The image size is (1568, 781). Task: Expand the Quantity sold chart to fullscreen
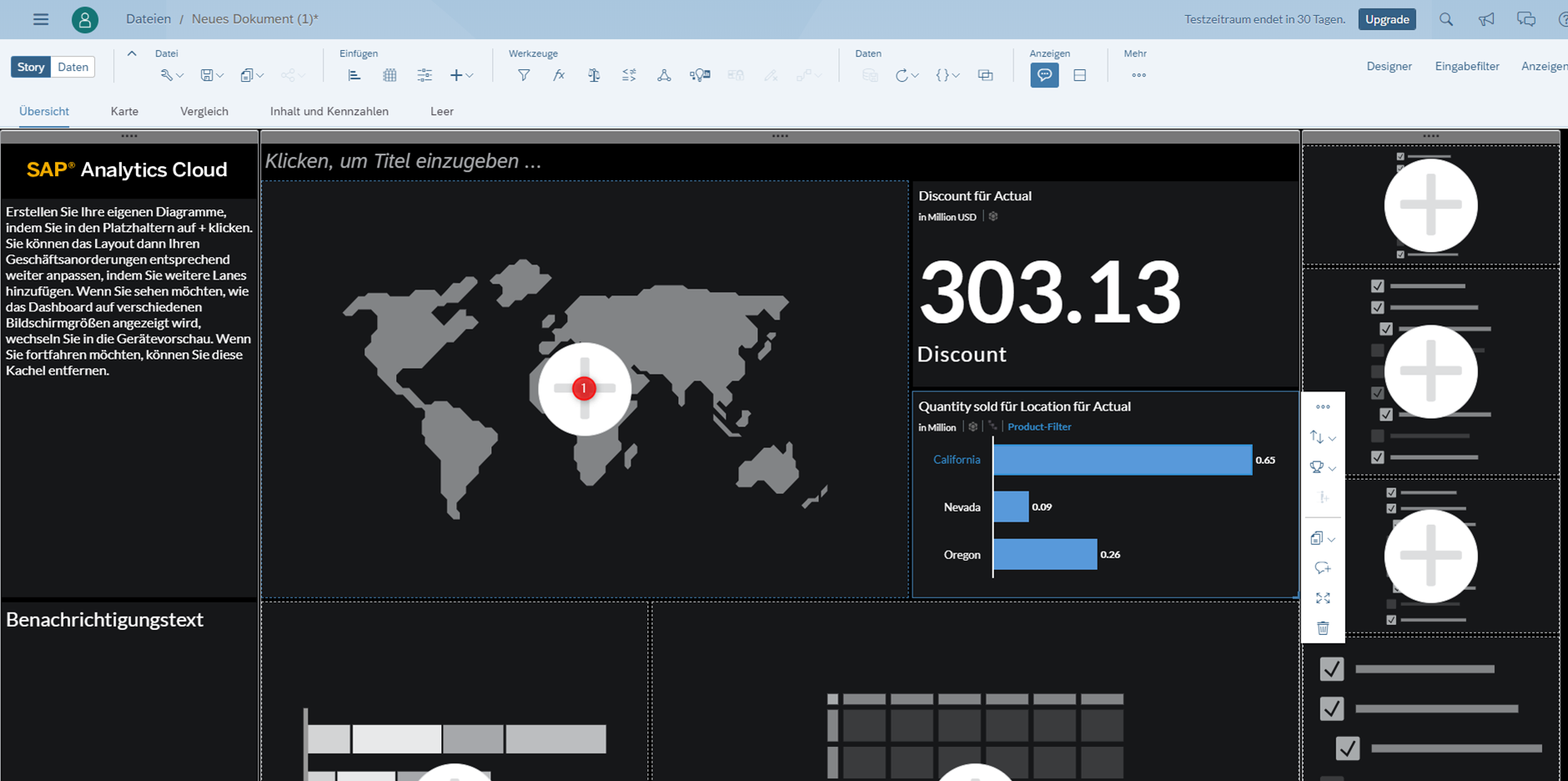[1323, 598]
